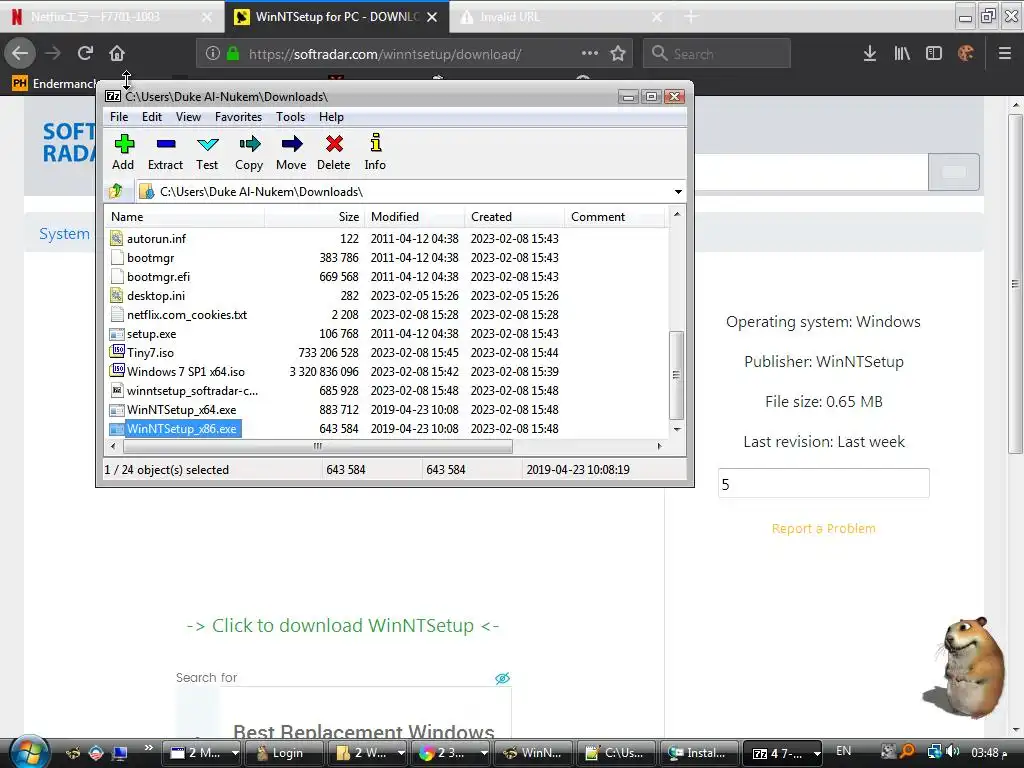Click the site information icon in the address bar
Image resolution: width=1024 pixels, height=768 pixels.
[212, 54]
